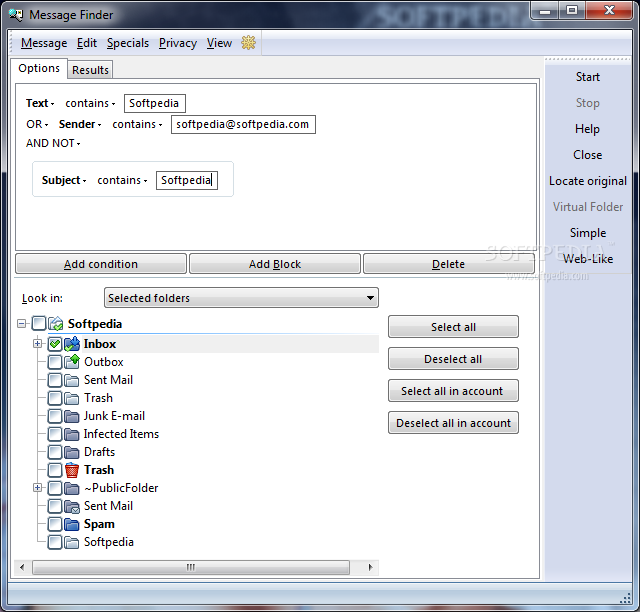Click the Message Finder title bar icon
640x612 pixels.
16,15
